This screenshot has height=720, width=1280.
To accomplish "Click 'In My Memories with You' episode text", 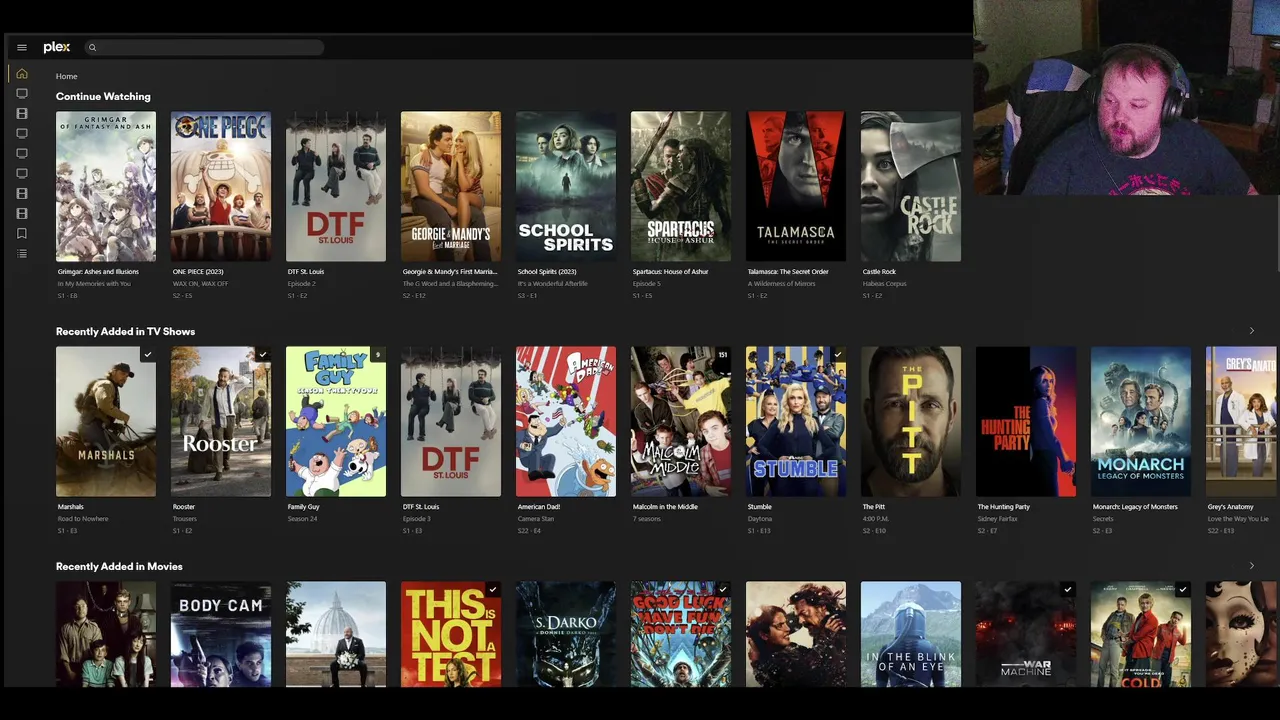I will click(x=94, y=284).
